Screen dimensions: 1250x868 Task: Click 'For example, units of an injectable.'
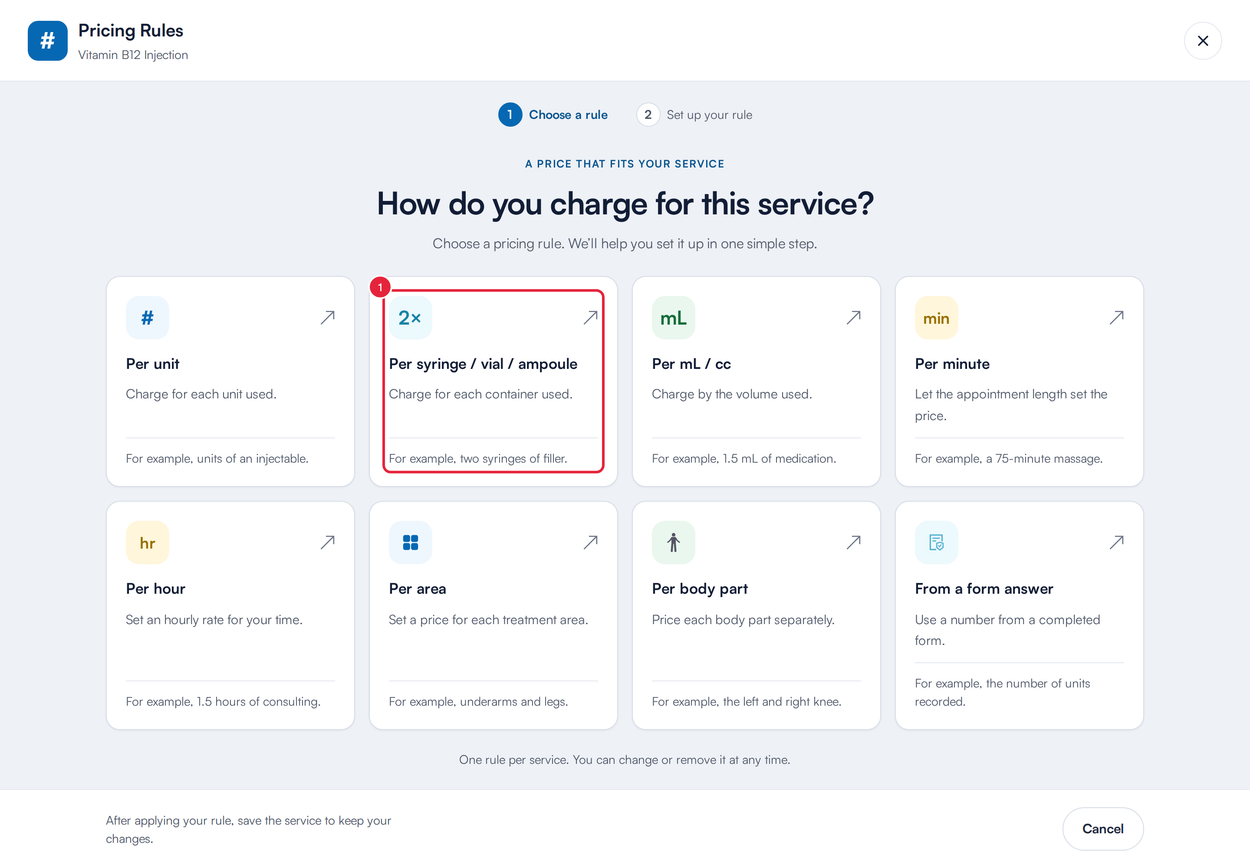click(217, 459)
